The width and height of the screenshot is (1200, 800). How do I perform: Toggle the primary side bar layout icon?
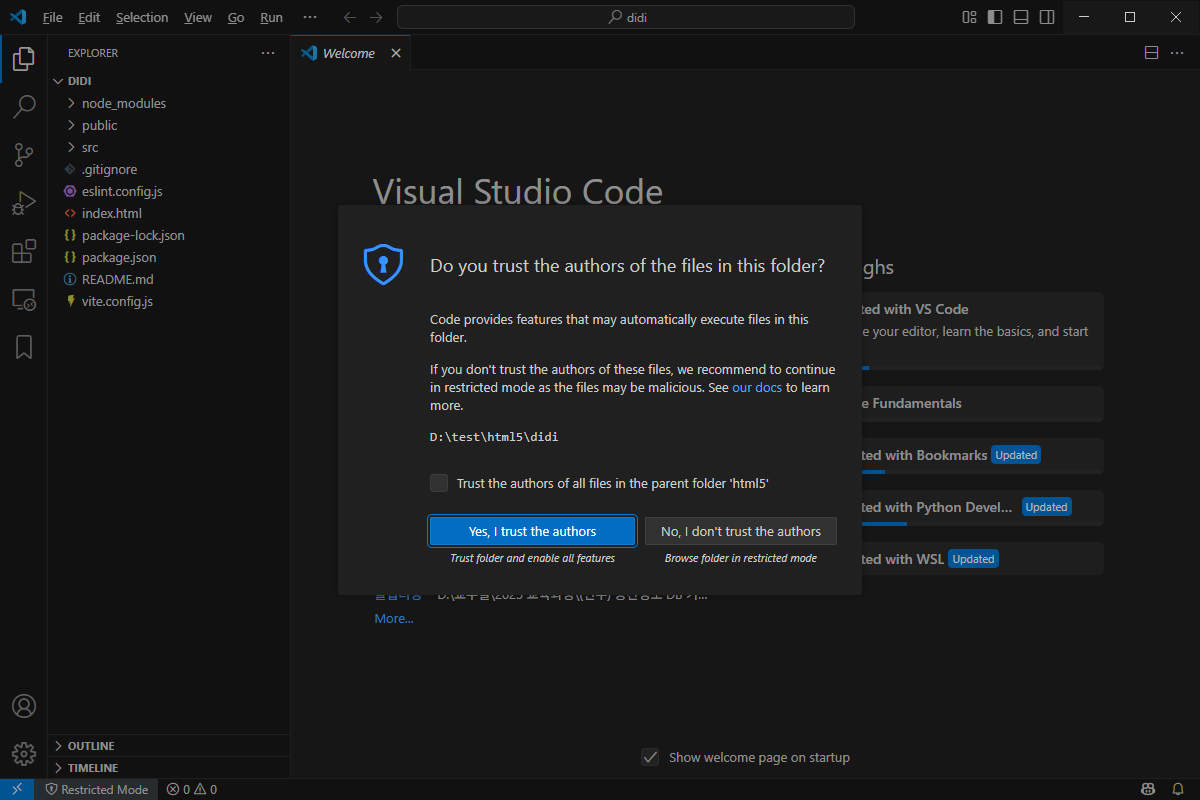tap(995, 17)
